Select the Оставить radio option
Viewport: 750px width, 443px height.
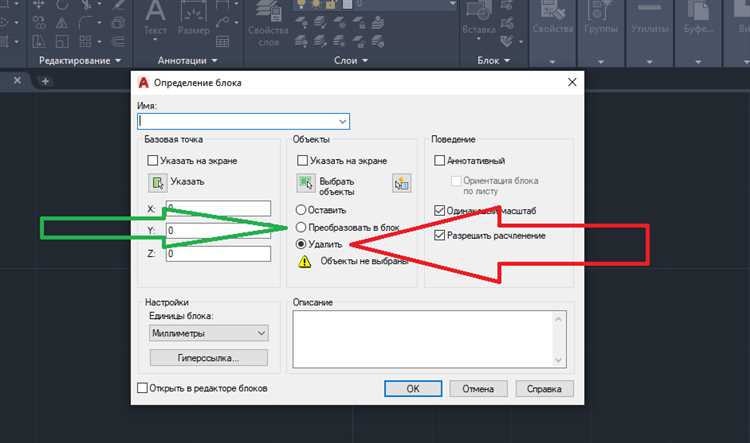[300, 210]
